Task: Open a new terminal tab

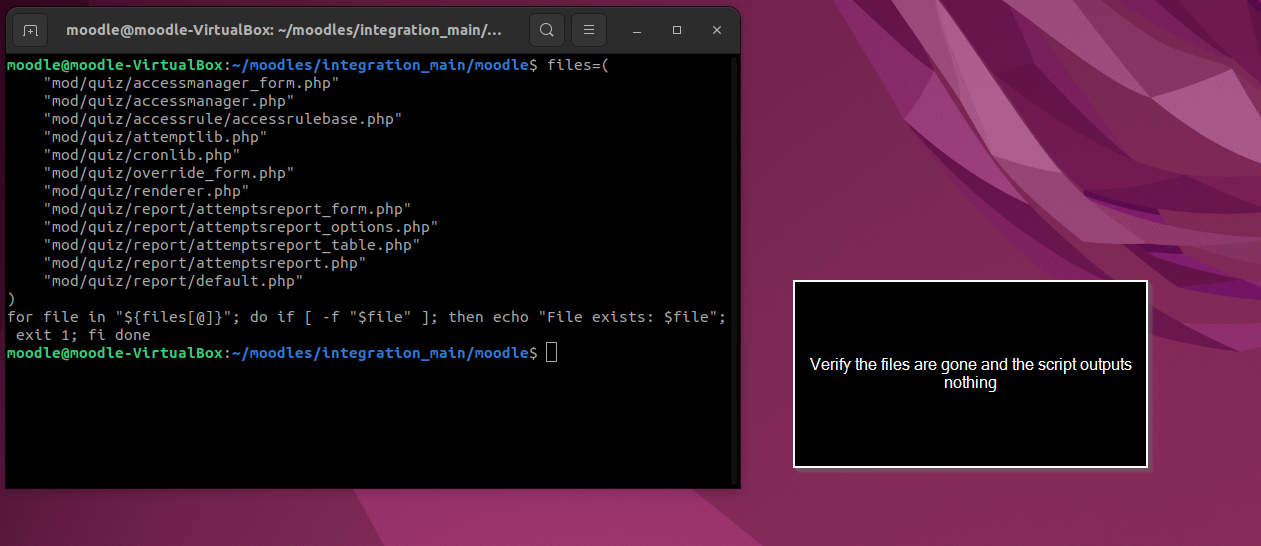Action: pos(31,30)
